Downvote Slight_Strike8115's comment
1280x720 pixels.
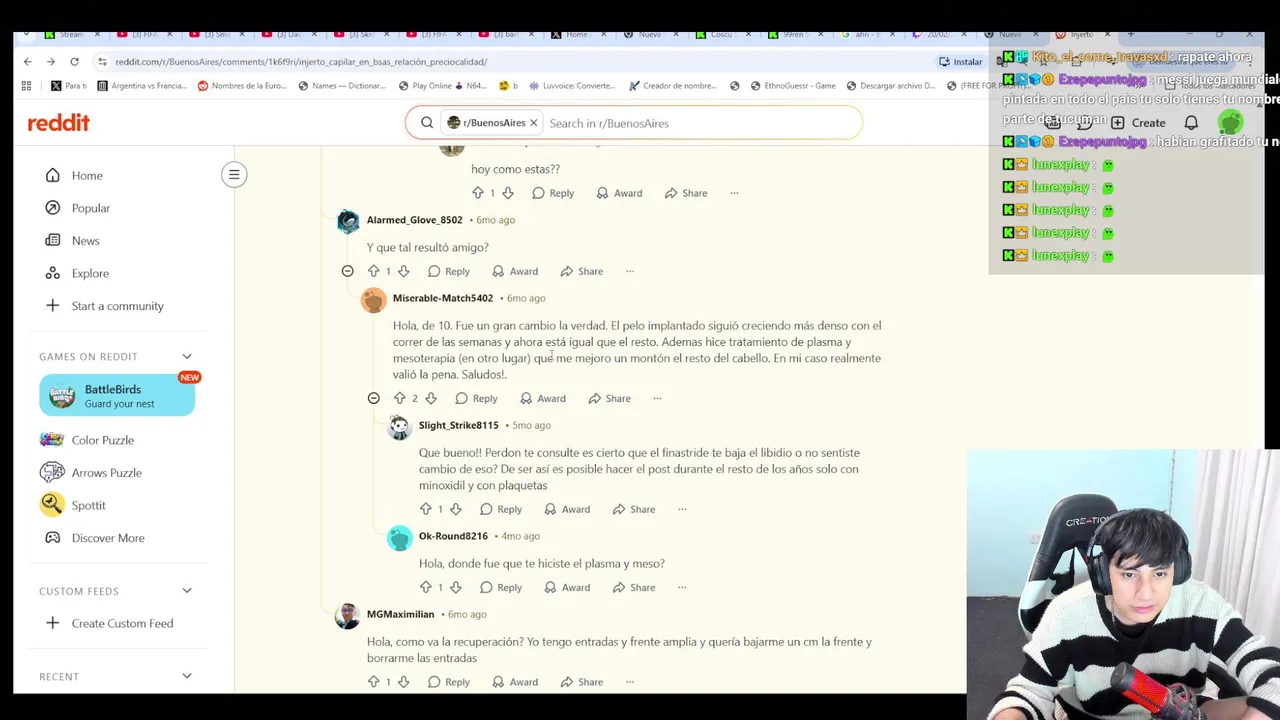click(x=455, y=509)
